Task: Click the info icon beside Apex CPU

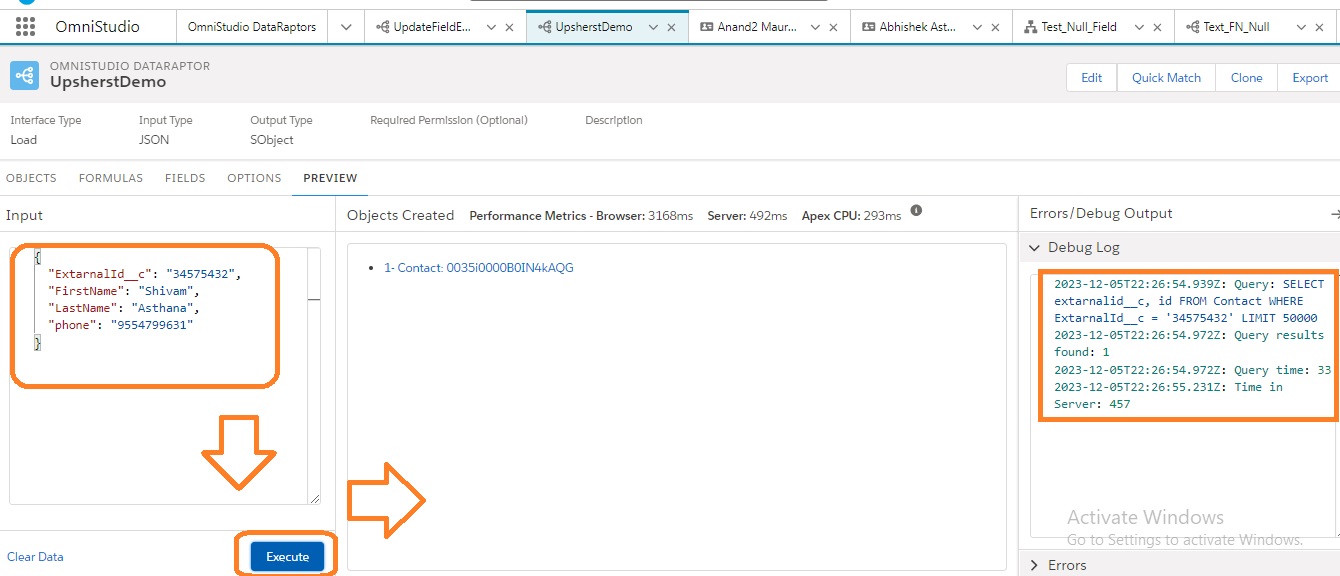Action: point(916,212)
